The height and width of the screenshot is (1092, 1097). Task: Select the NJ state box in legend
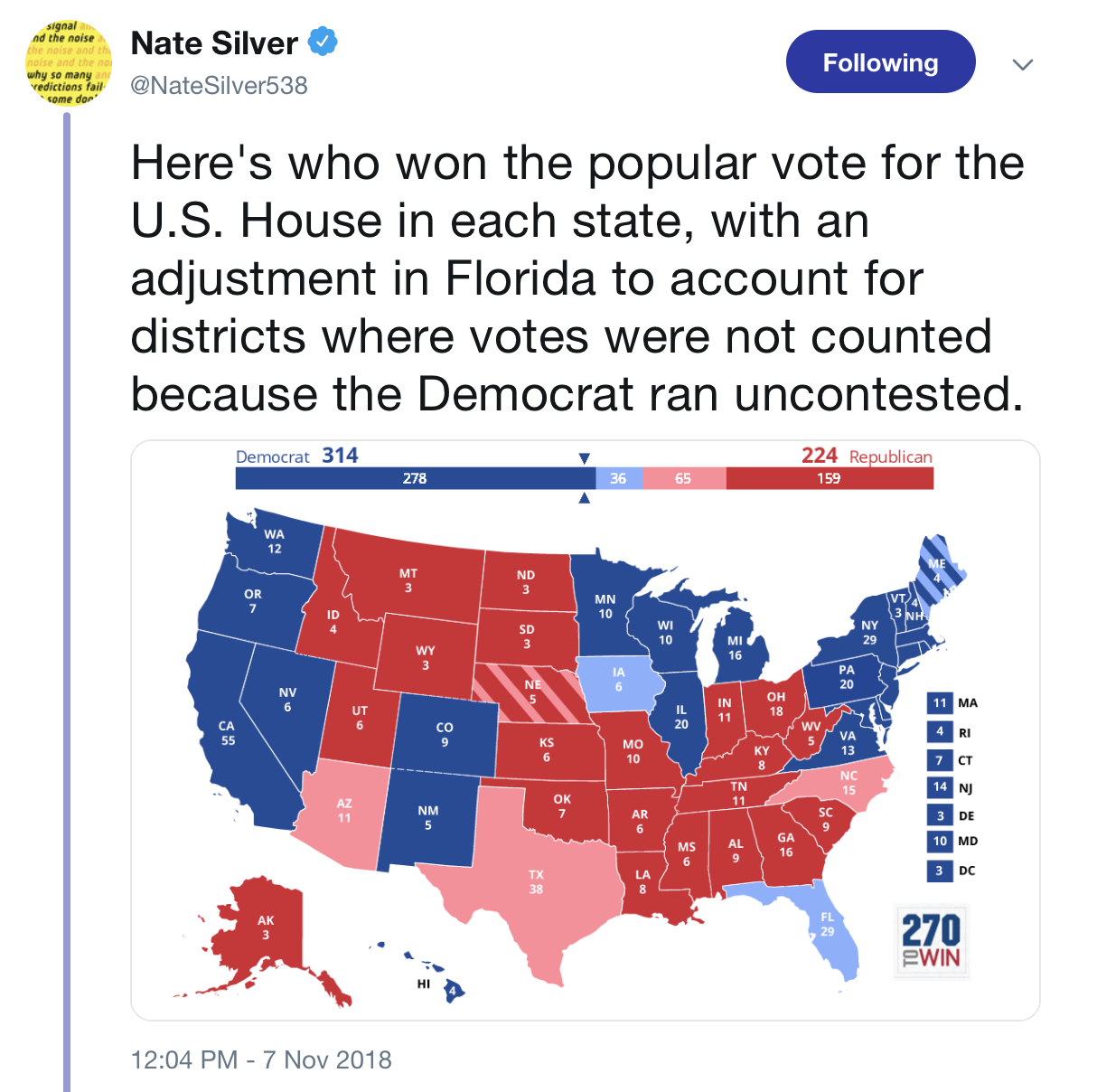[x=940, y=787]
